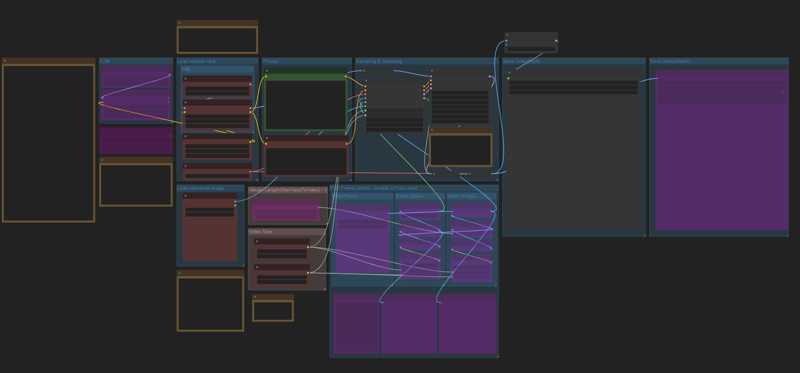Collapse the node in Load reference image group

pyautogui.click(x=186, y=195)
